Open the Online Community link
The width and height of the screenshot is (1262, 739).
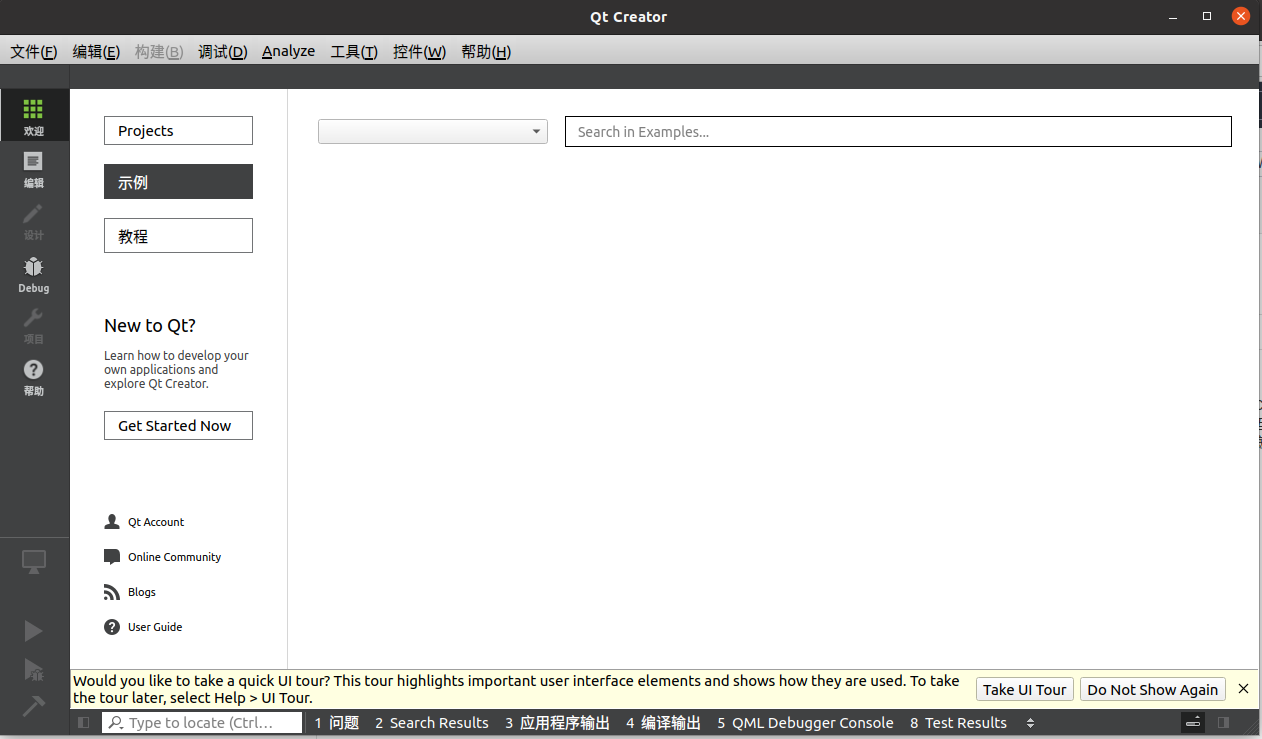[x=175, y=557]
